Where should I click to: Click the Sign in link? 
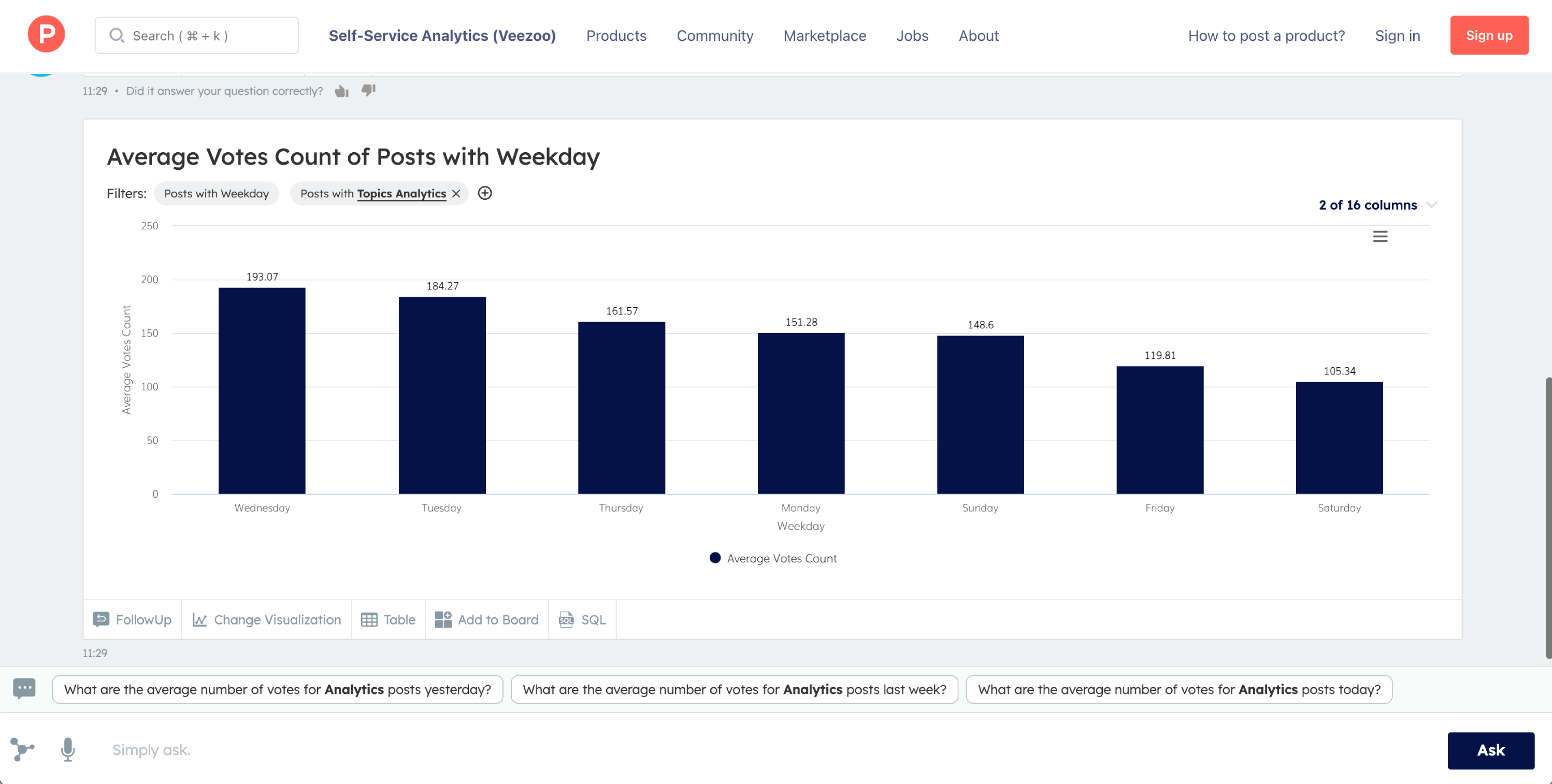tap(1397, 36)
